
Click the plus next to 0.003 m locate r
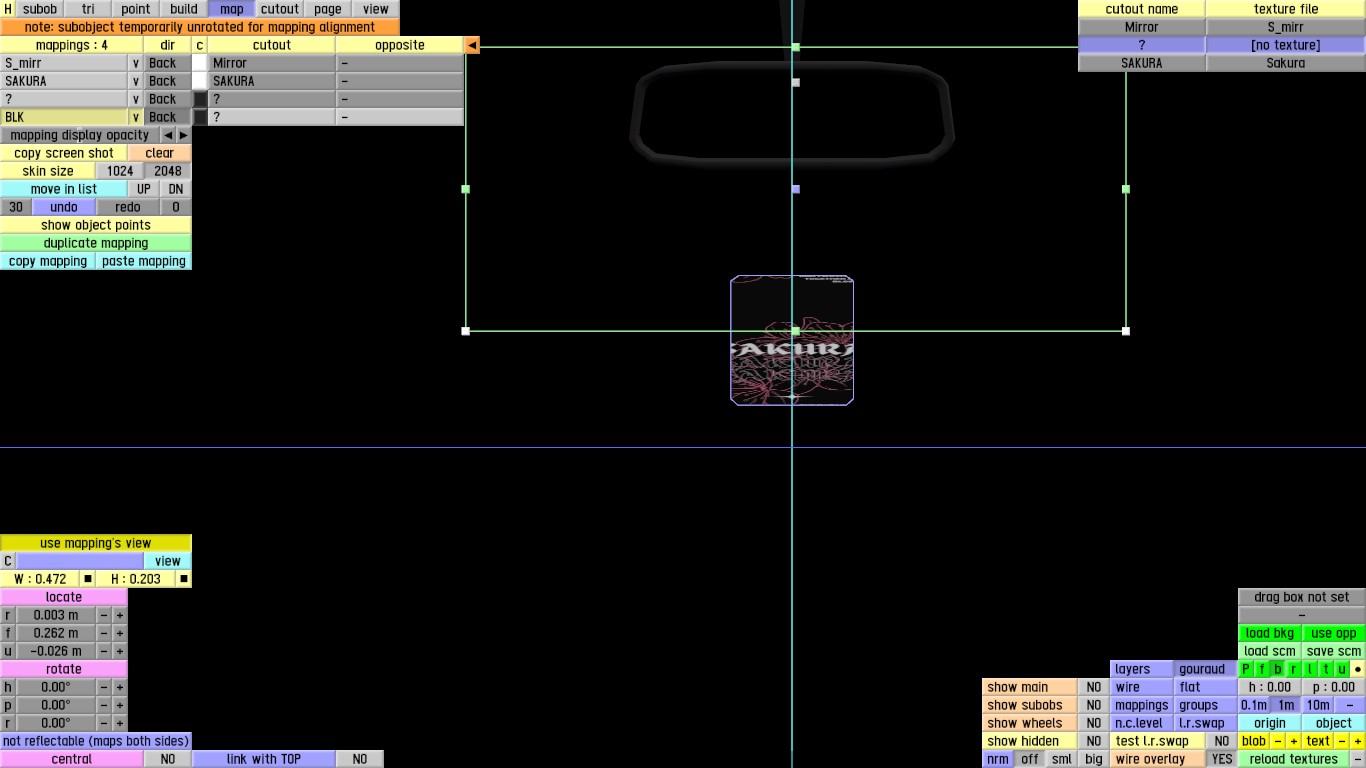coord(120,615)
